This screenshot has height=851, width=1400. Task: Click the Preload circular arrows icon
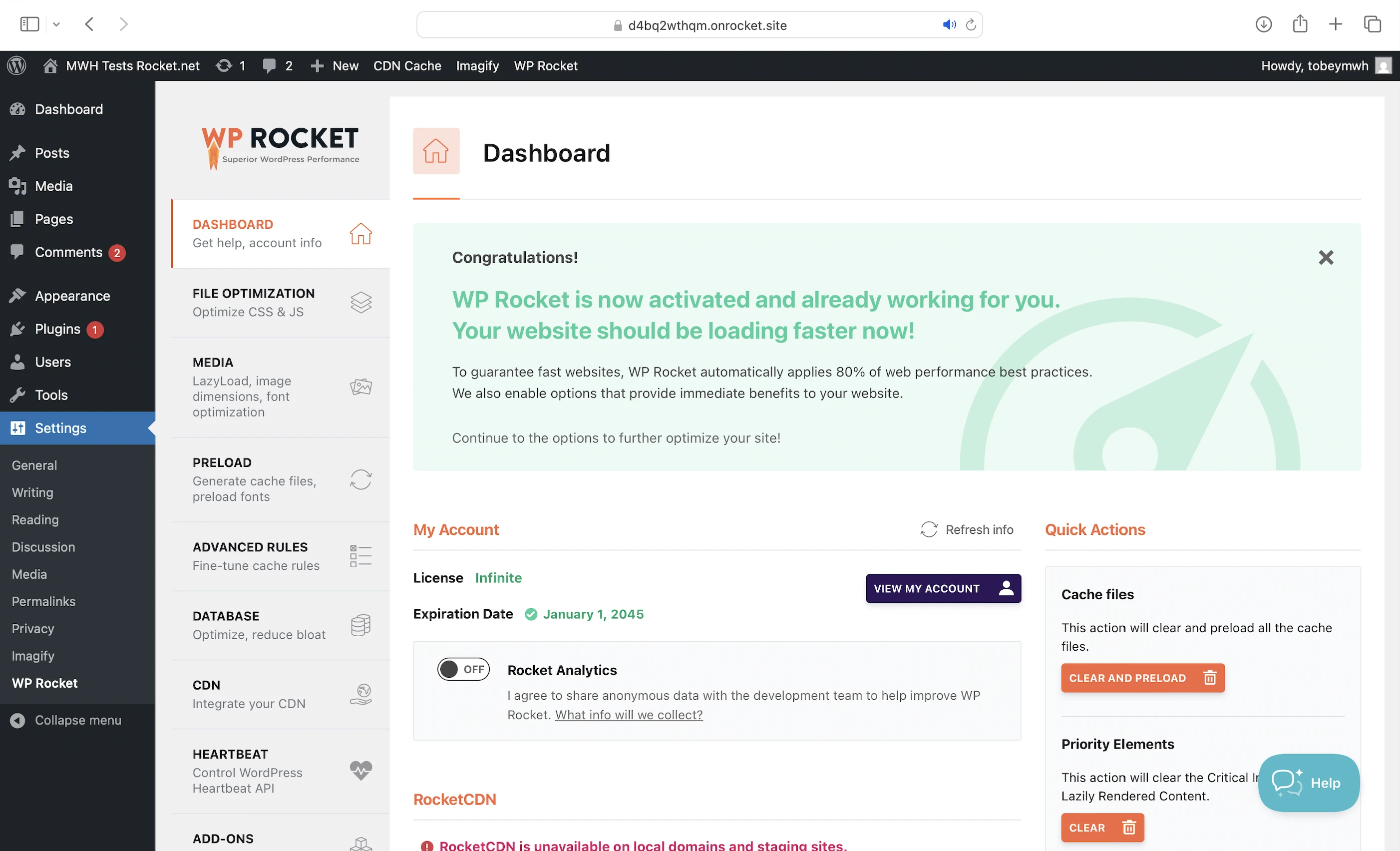[x=361, y=480]
